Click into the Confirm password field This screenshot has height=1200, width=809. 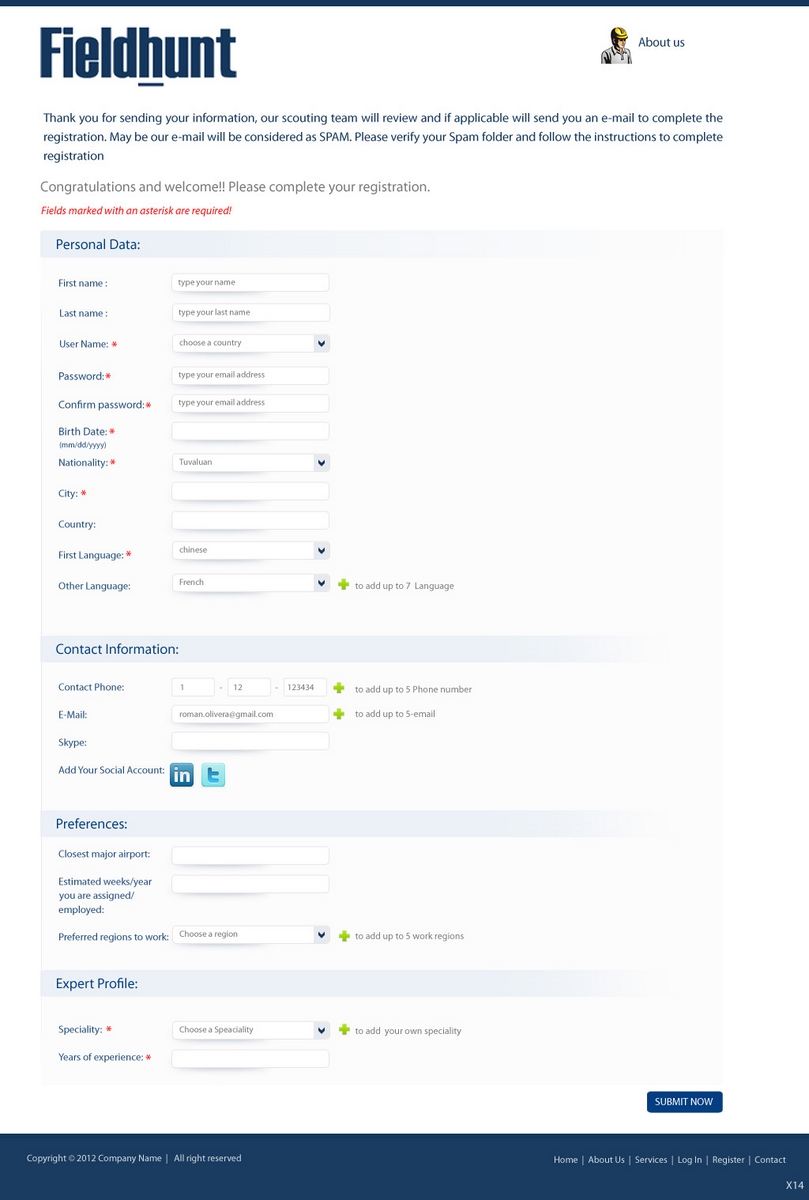coord(250,403)
